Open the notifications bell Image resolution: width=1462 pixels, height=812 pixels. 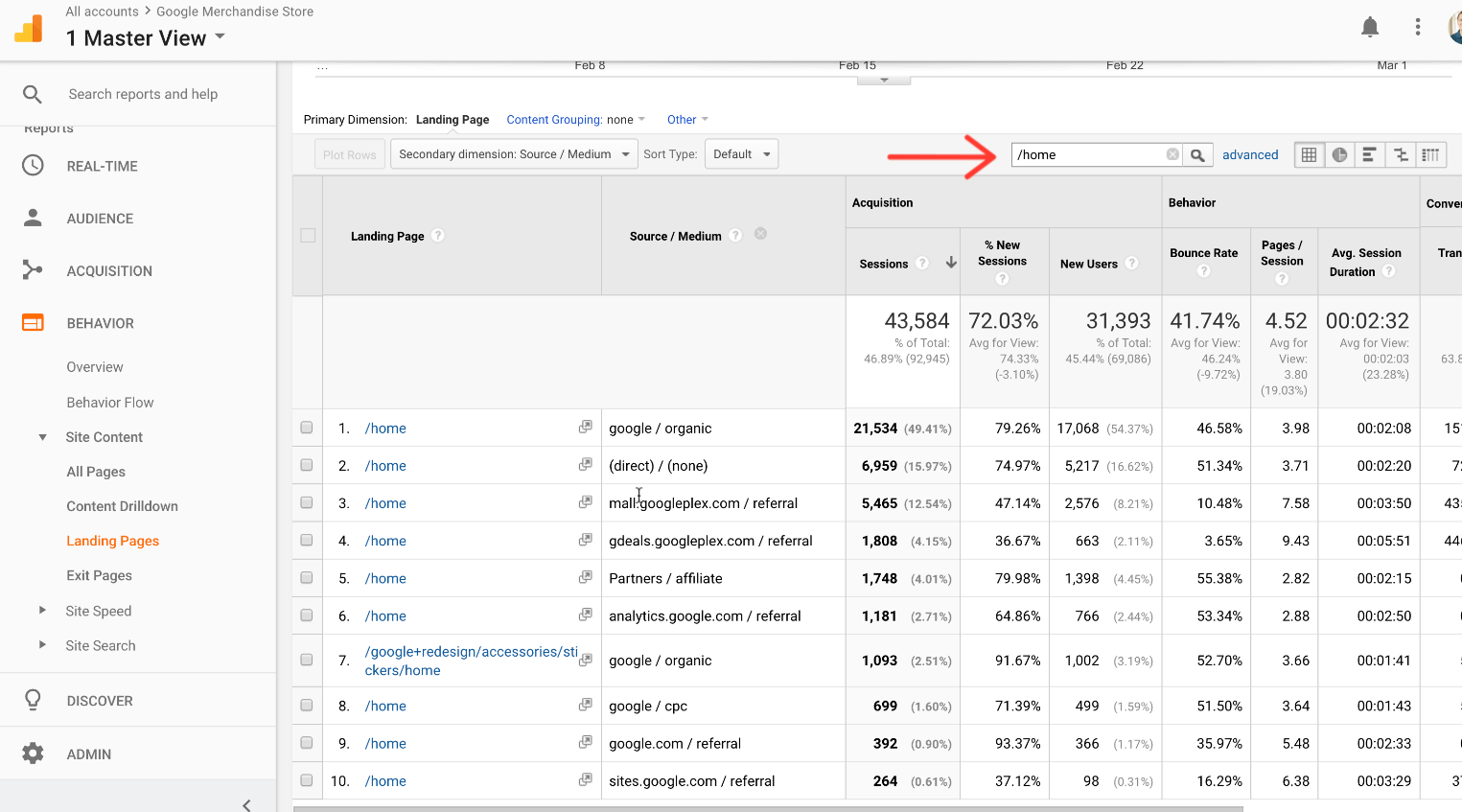1370,27
